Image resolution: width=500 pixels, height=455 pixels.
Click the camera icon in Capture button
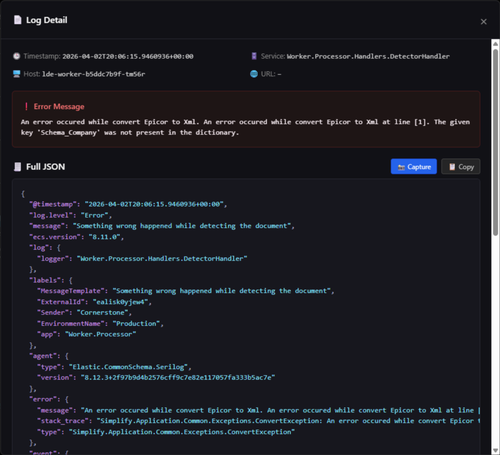pyautogui.click(x=401, y=167)
